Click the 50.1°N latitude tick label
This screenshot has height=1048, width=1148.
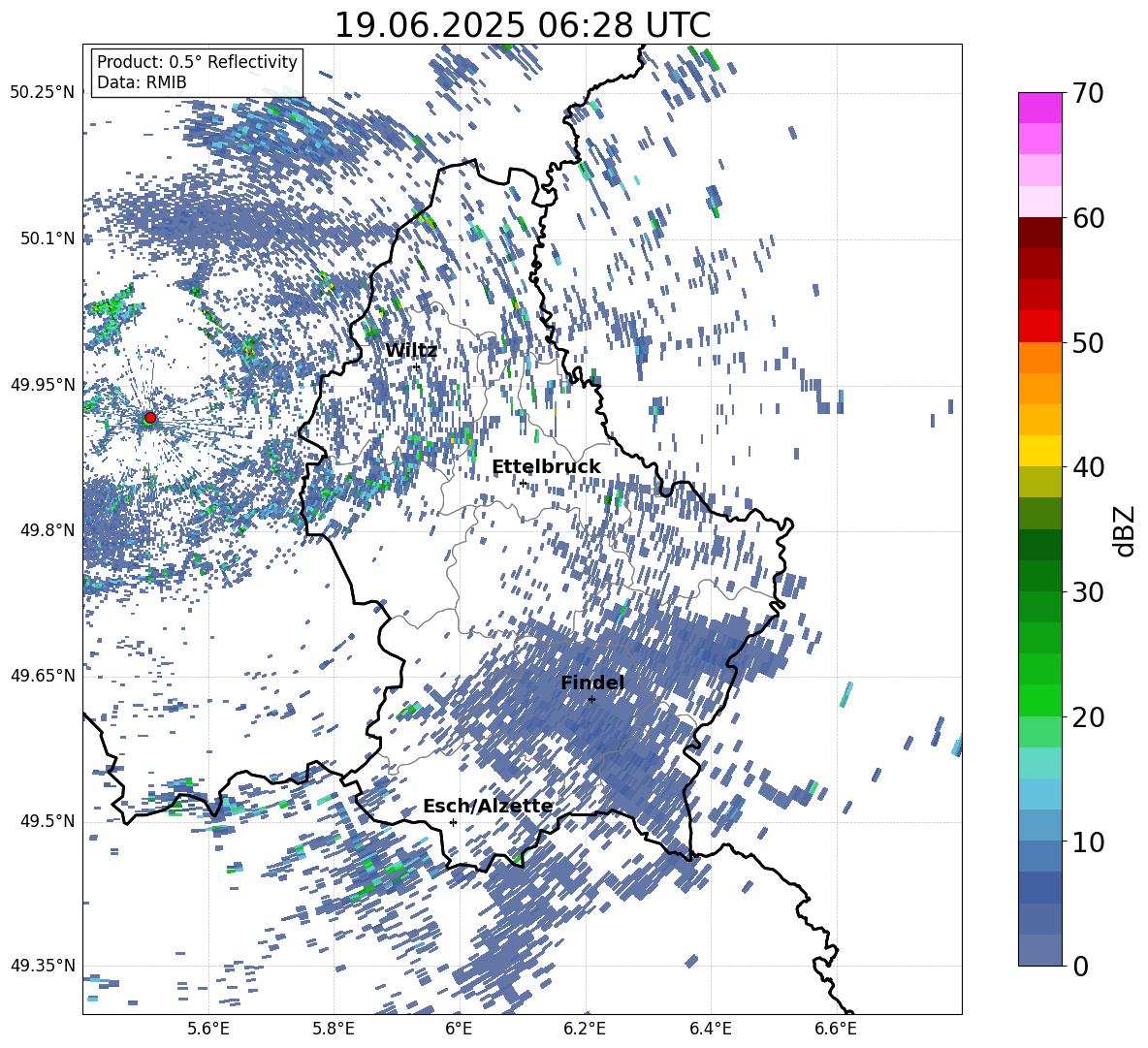pyautogui.click(x=47, y=238)
